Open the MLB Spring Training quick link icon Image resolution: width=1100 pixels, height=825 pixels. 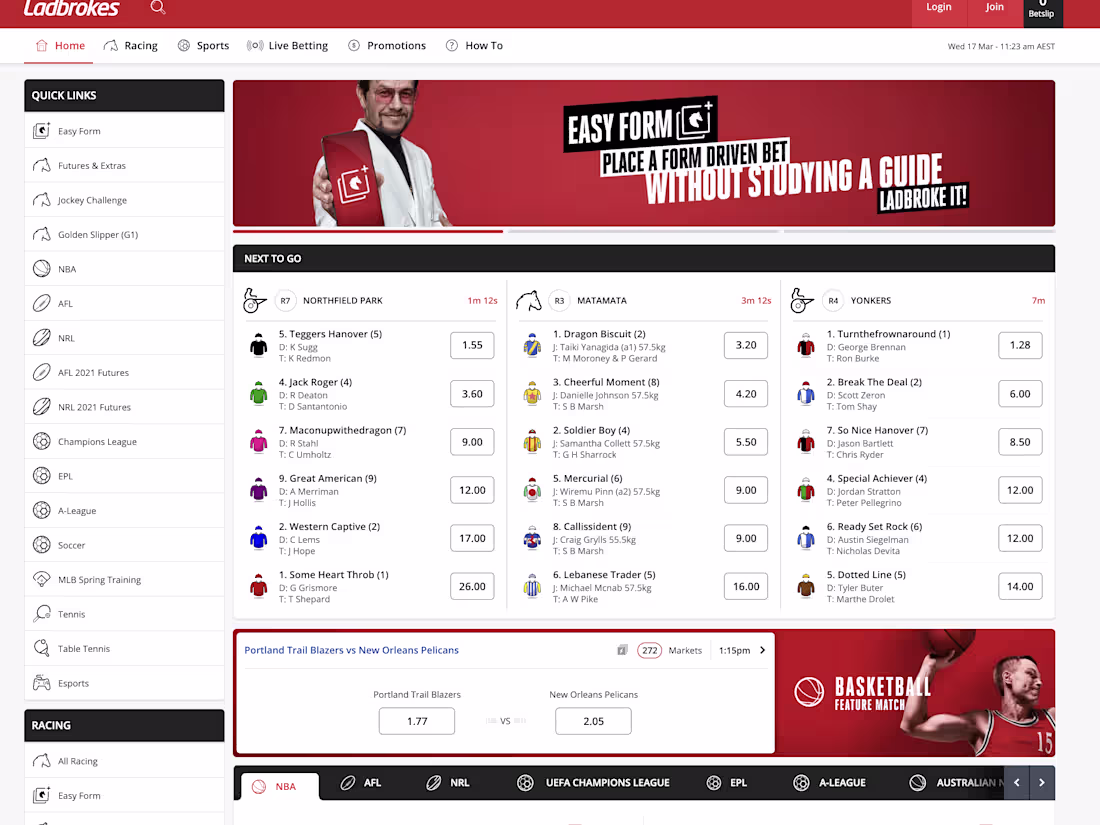point(41,578)
